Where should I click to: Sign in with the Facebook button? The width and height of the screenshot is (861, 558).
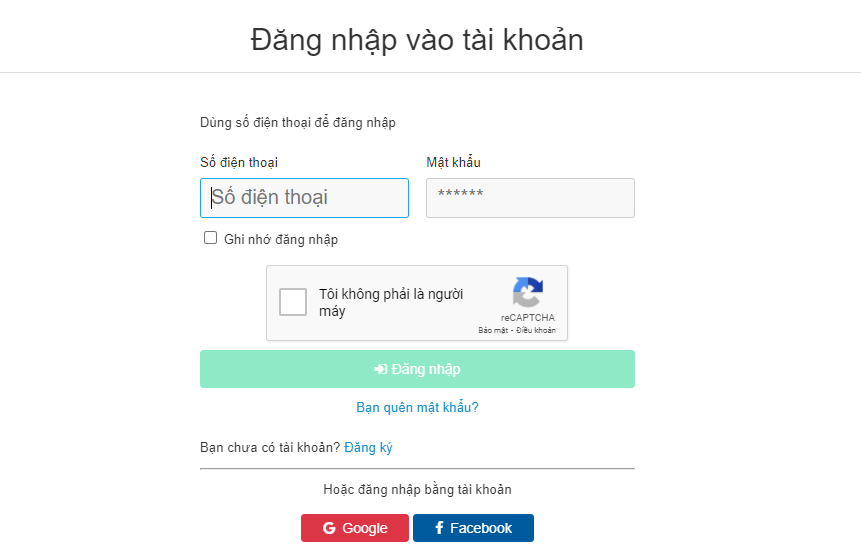point(473,528)
